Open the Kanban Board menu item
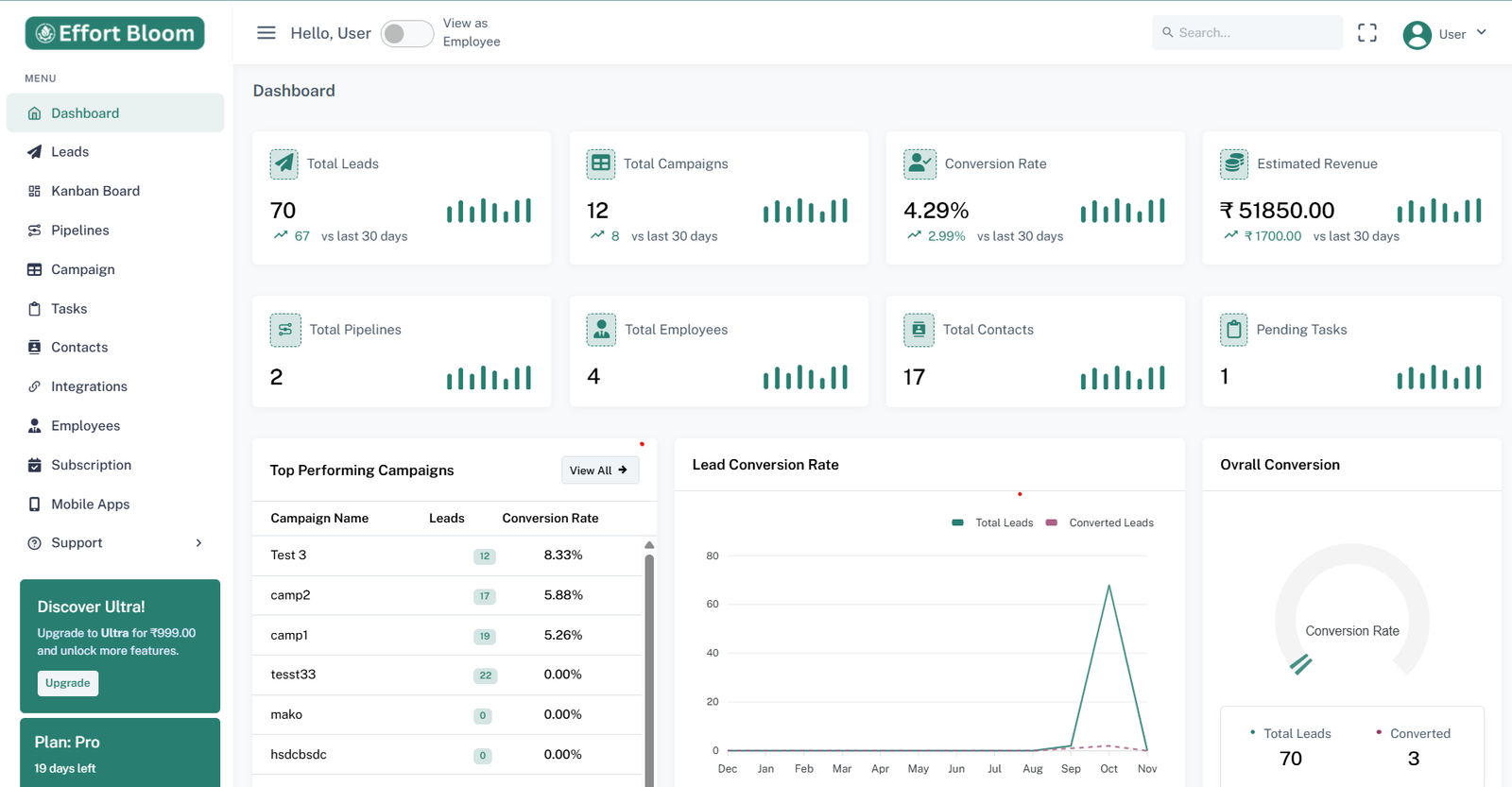Viewport: 1512px width, 787px height. coord(95,191)
